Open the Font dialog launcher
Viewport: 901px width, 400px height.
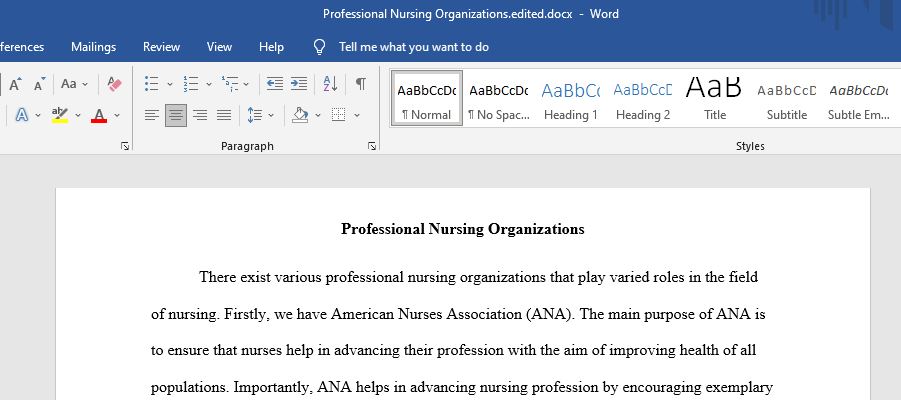pos(125,147)
